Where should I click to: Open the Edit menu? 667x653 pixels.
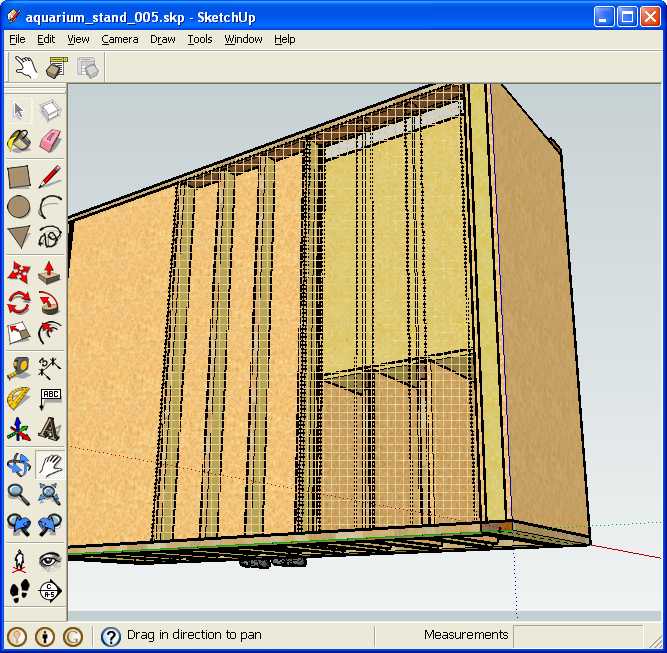(x=46, y=39)
